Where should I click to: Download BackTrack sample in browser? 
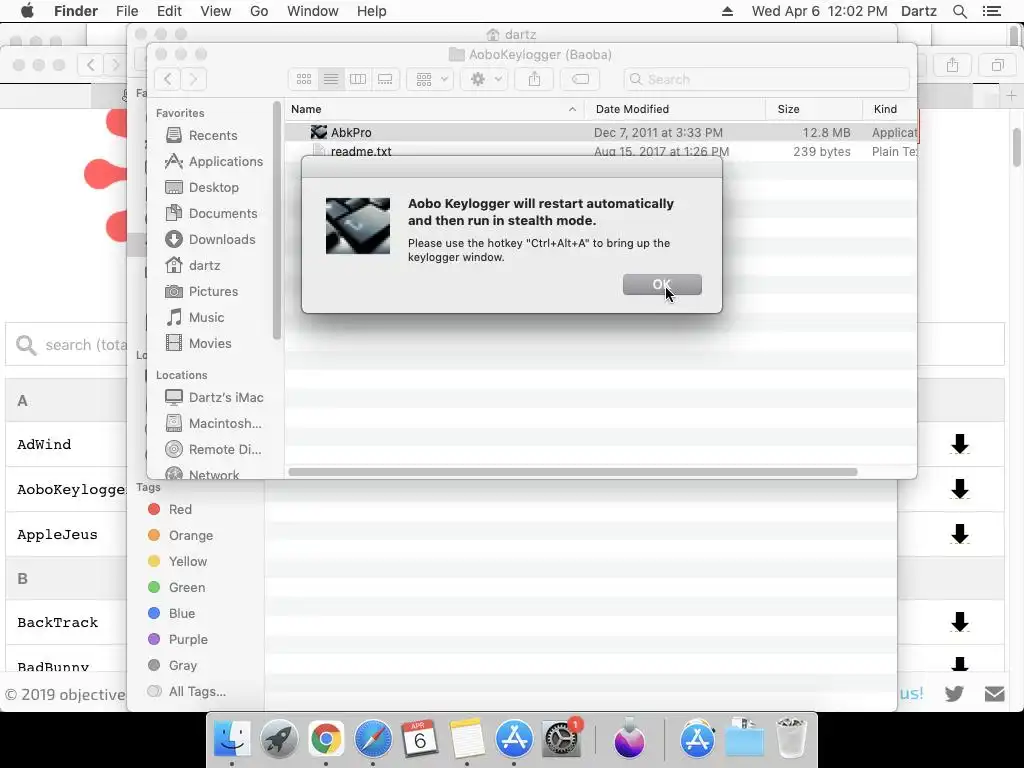tap(959, 622)
